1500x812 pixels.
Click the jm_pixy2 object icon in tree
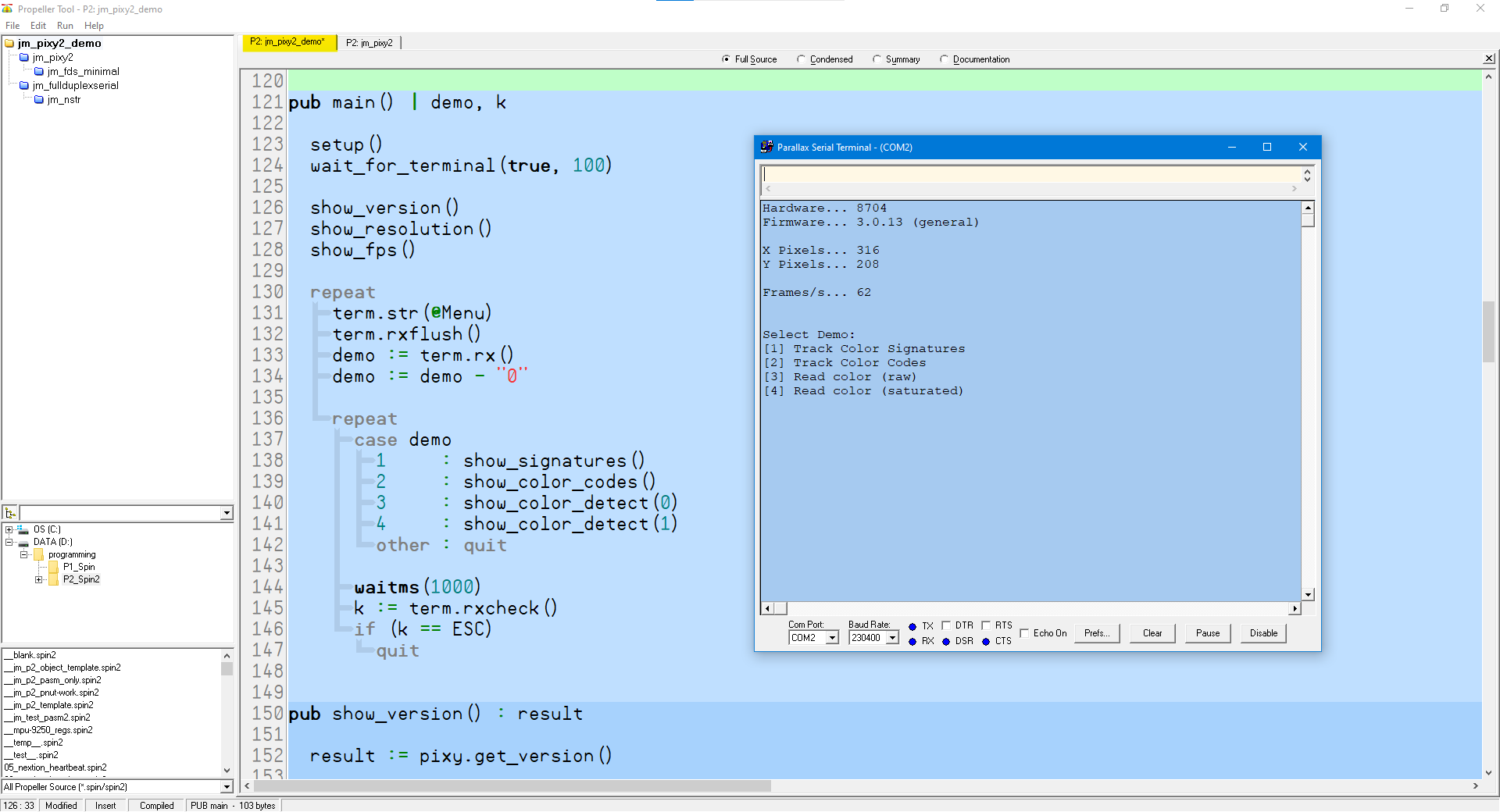click(24, 58)
